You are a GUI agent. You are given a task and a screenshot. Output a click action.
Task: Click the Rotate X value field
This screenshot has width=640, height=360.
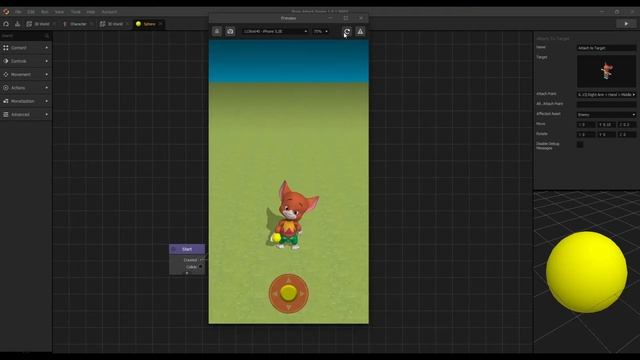(x=586, y=134)
